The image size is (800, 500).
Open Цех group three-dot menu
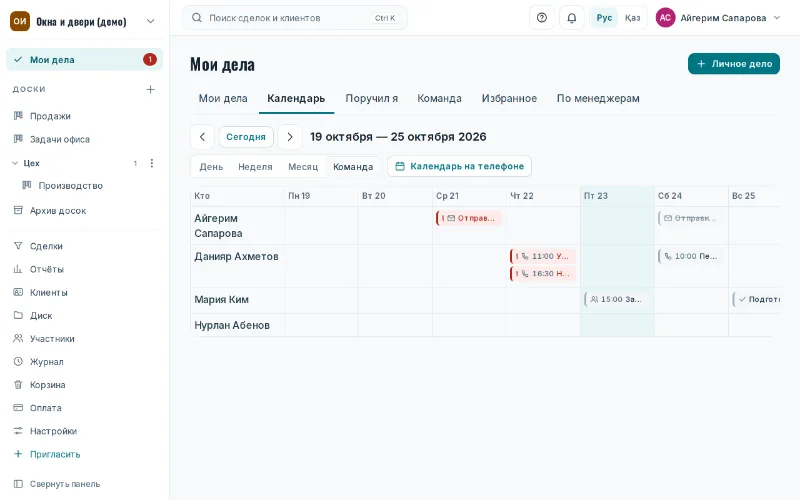point(152,163)
